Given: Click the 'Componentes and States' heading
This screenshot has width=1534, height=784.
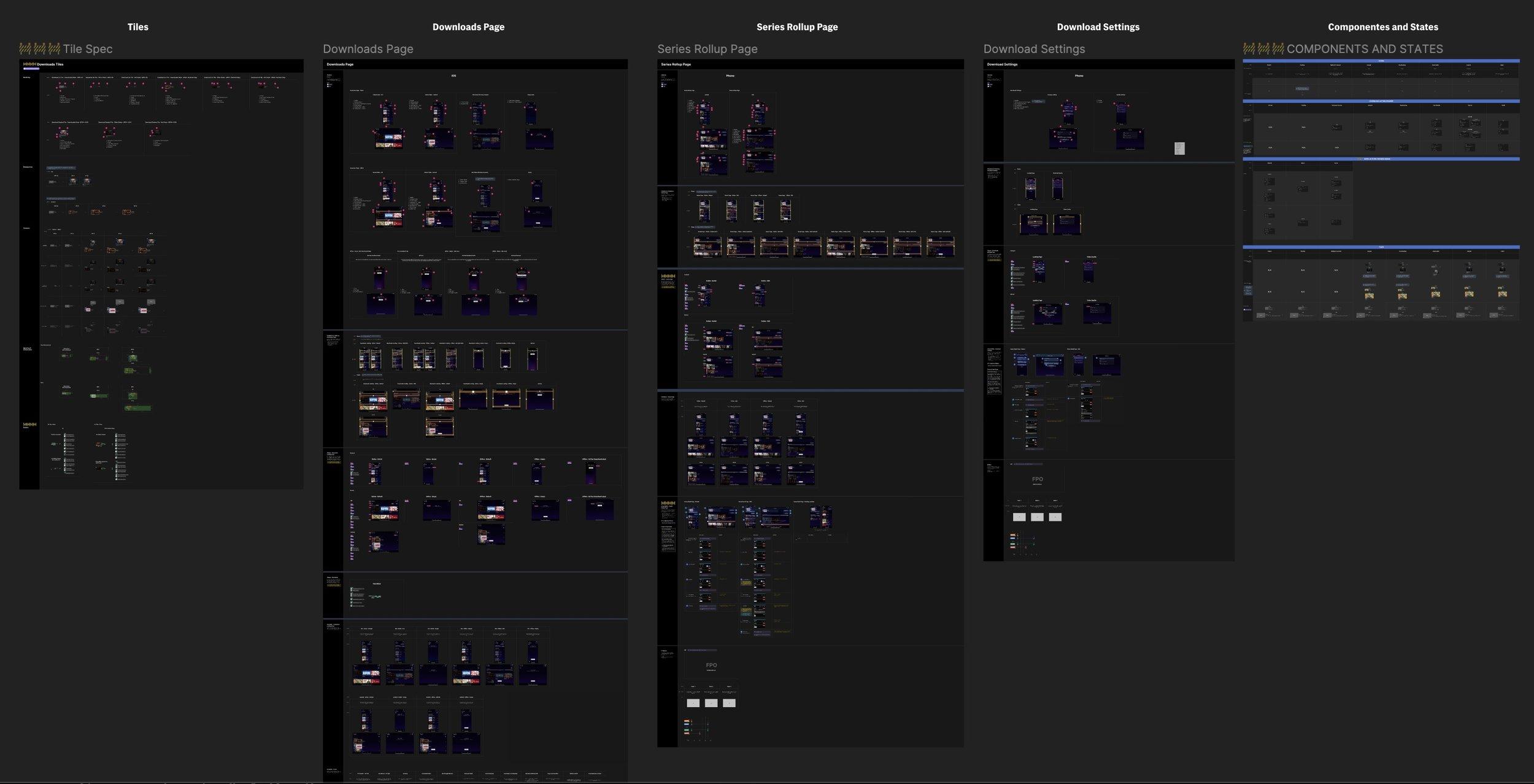Looking at the screenshot, I should tap(1382, 27).
